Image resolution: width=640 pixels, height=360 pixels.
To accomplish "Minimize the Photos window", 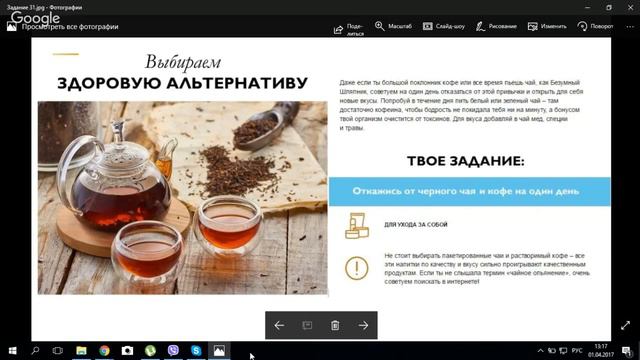I will click(587, 7).
